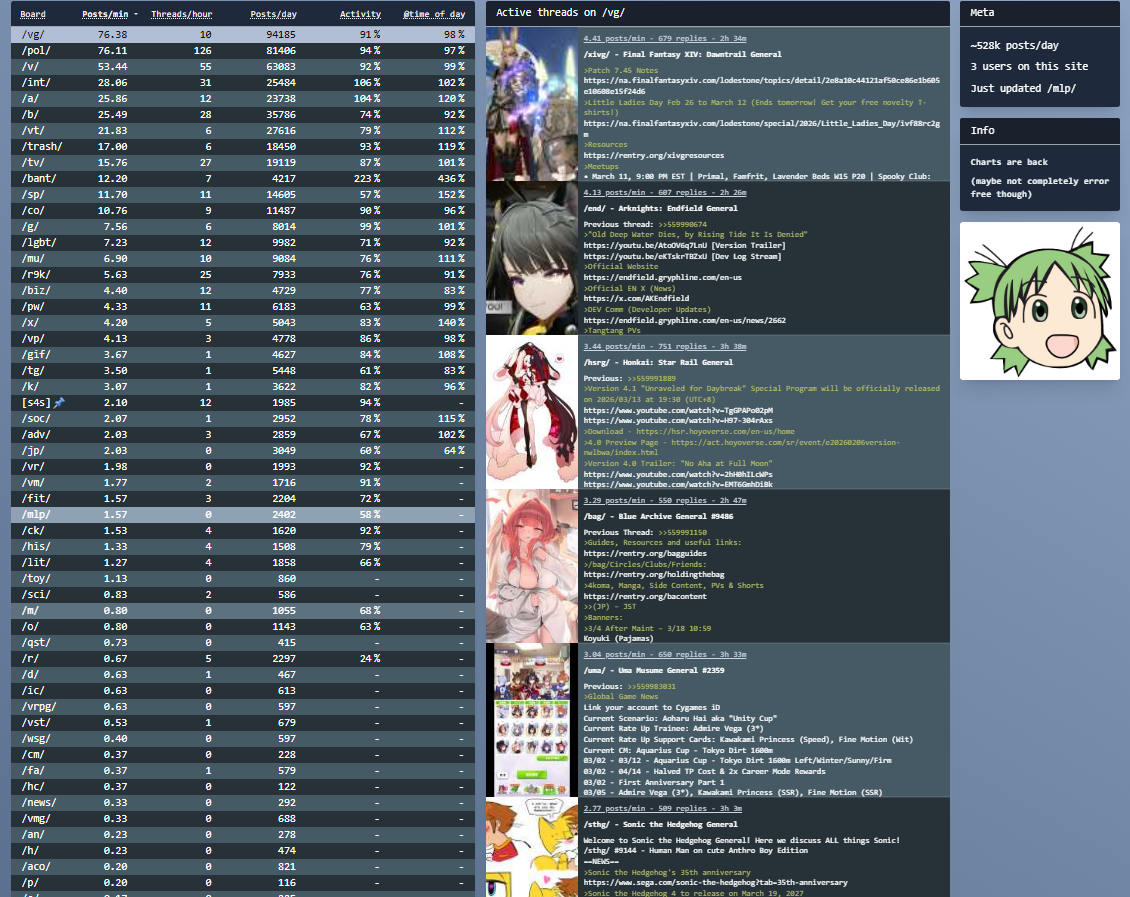Open the Arknights Endfield thread thumbnail
1130x897 pixels.
(531, 258)
